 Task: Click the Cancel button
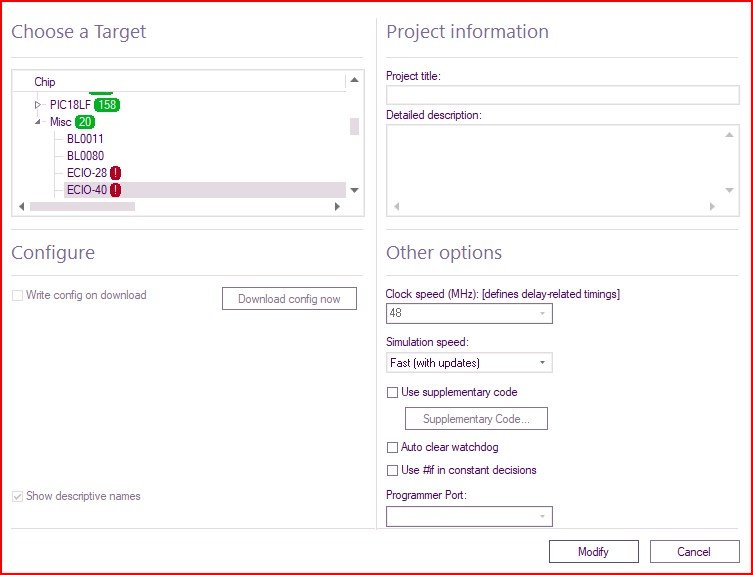694,551
